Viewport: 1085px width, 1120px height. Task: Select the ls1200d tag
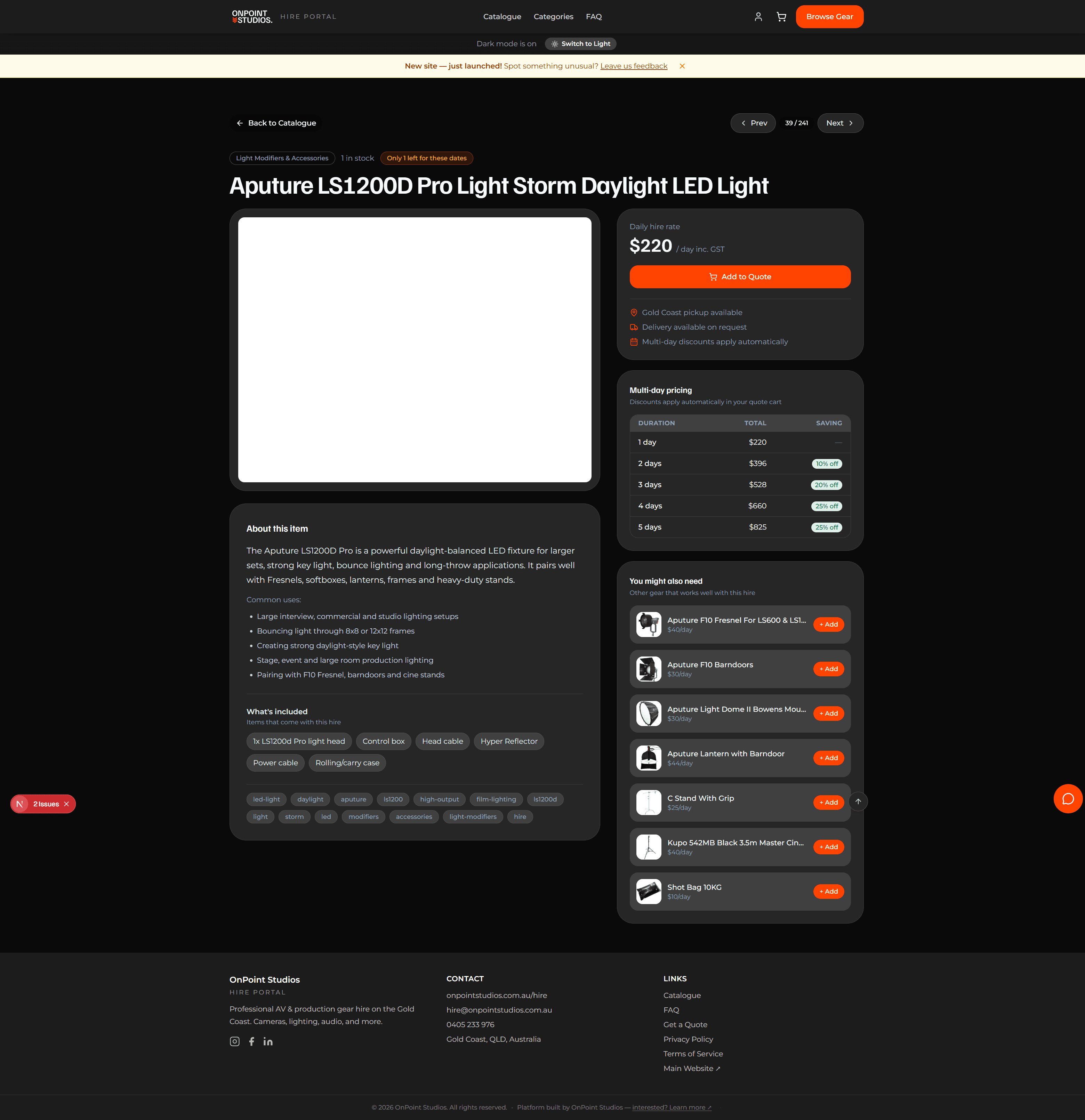tap(545, 799)
